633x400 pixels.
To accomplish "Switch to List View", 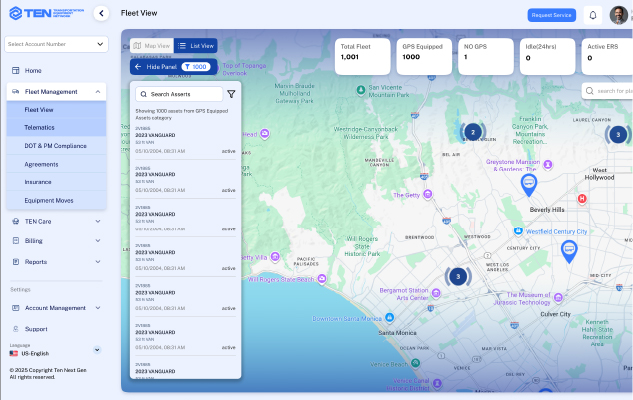I will coord(196,46).
